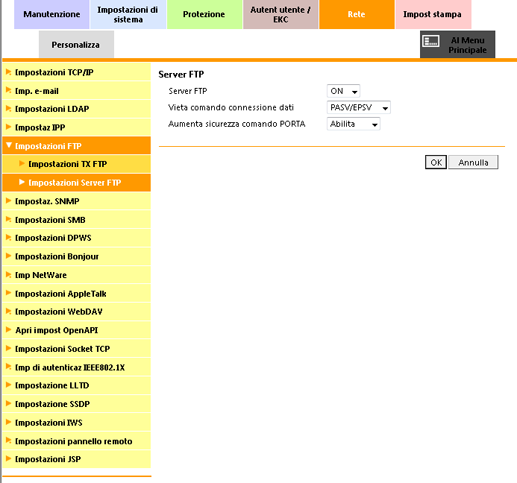Image resolution: width=517 pixels, height=483 pixels.
Task: Click arrow icon beside Impostazioni pannello remoto
Action: pos(9,440)
